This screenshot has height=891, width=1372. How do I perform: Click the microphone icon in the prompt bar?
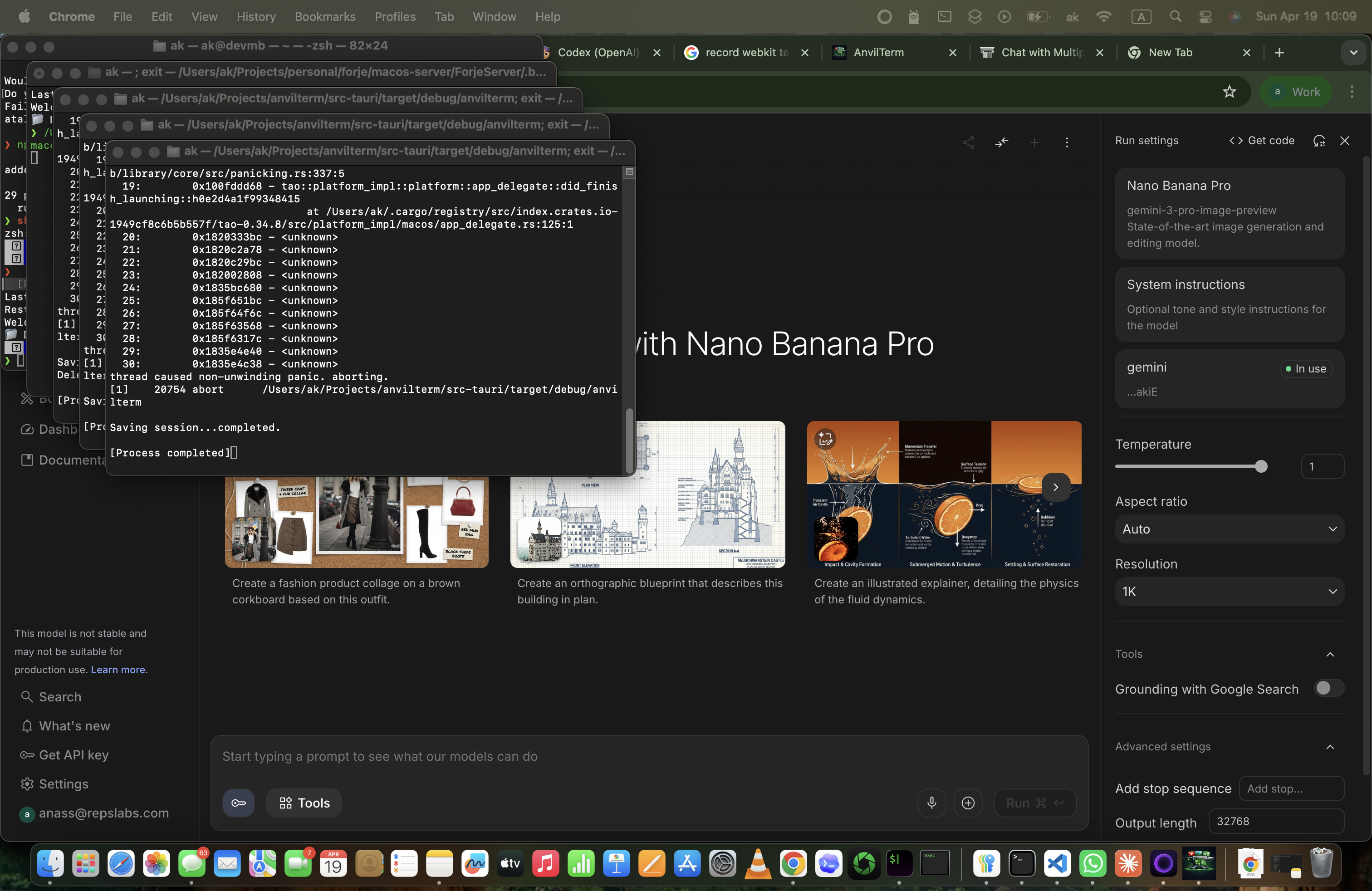pos(931,803)
